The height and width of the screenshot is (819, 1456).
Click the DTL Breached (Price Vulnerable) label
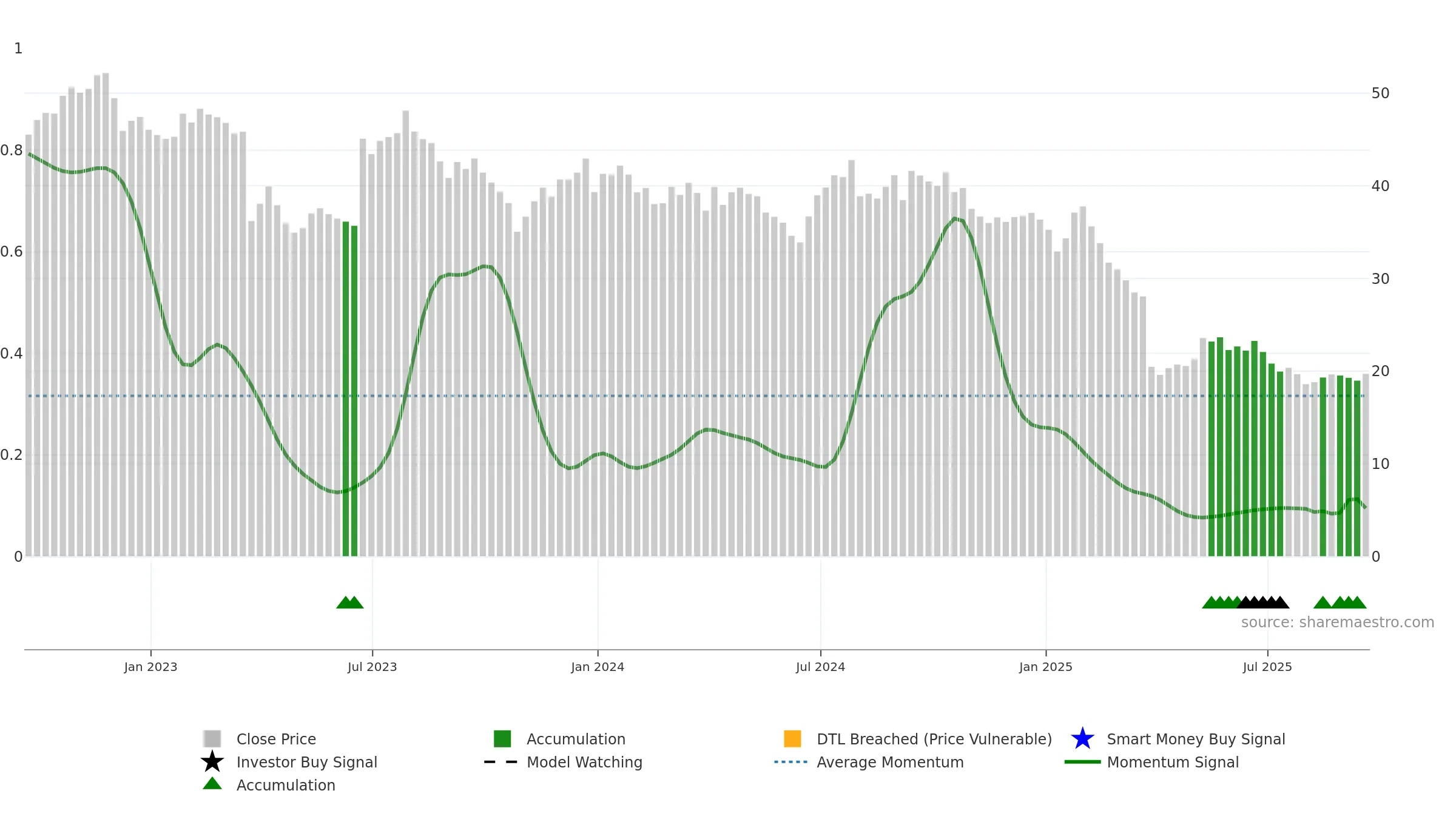pyautogui.click(x=934, y=739)
